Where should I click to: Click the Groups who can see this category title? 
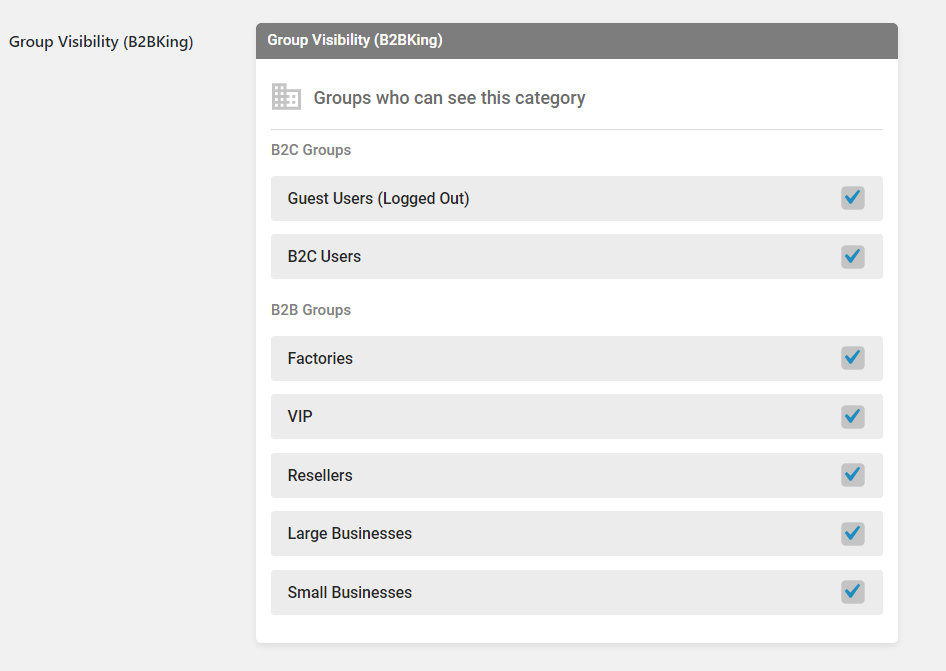449,98
